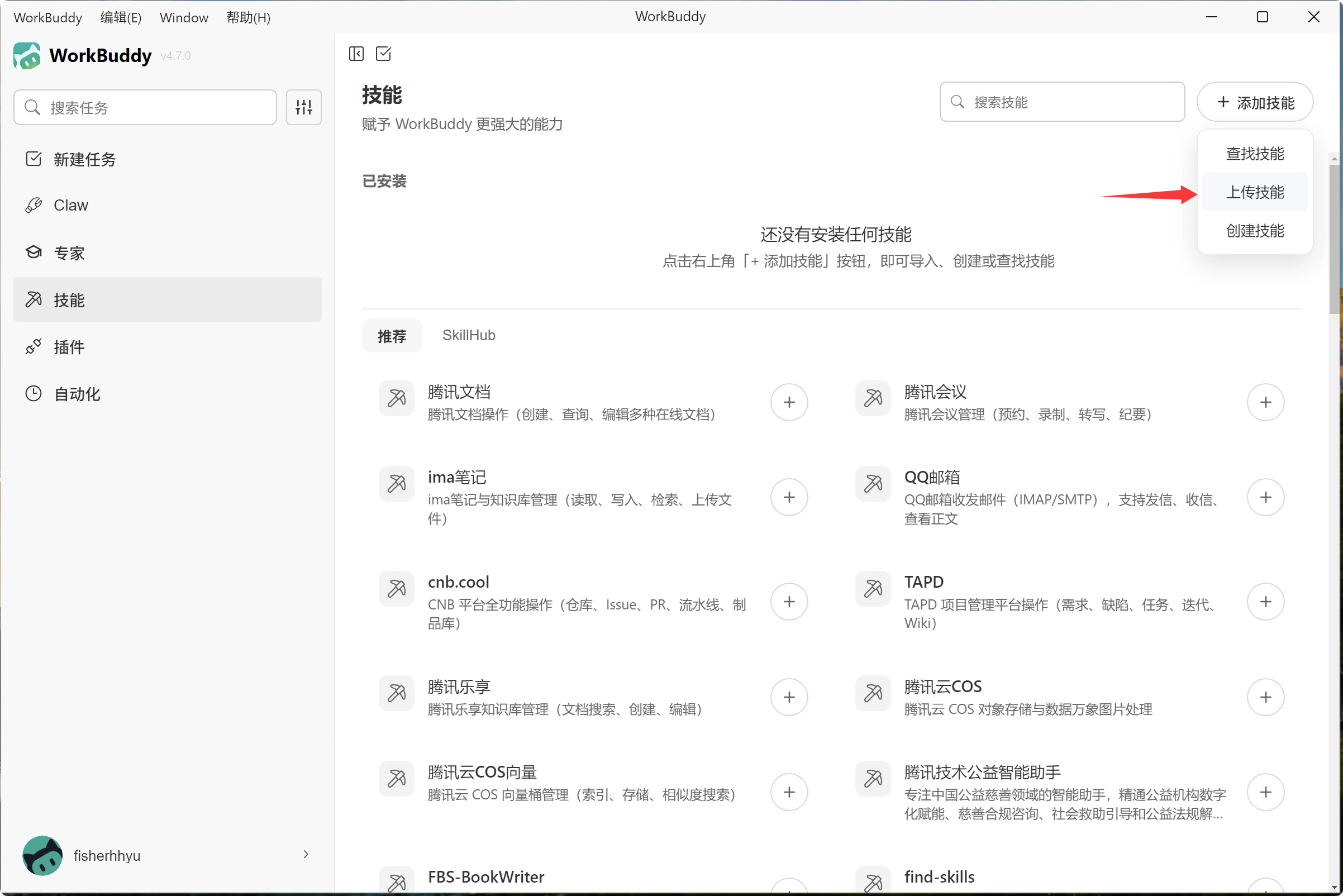This screenshot has height=896, width=1343.
Task: Collapse the sidebar with the panel icon
Action: click(356, 54)
